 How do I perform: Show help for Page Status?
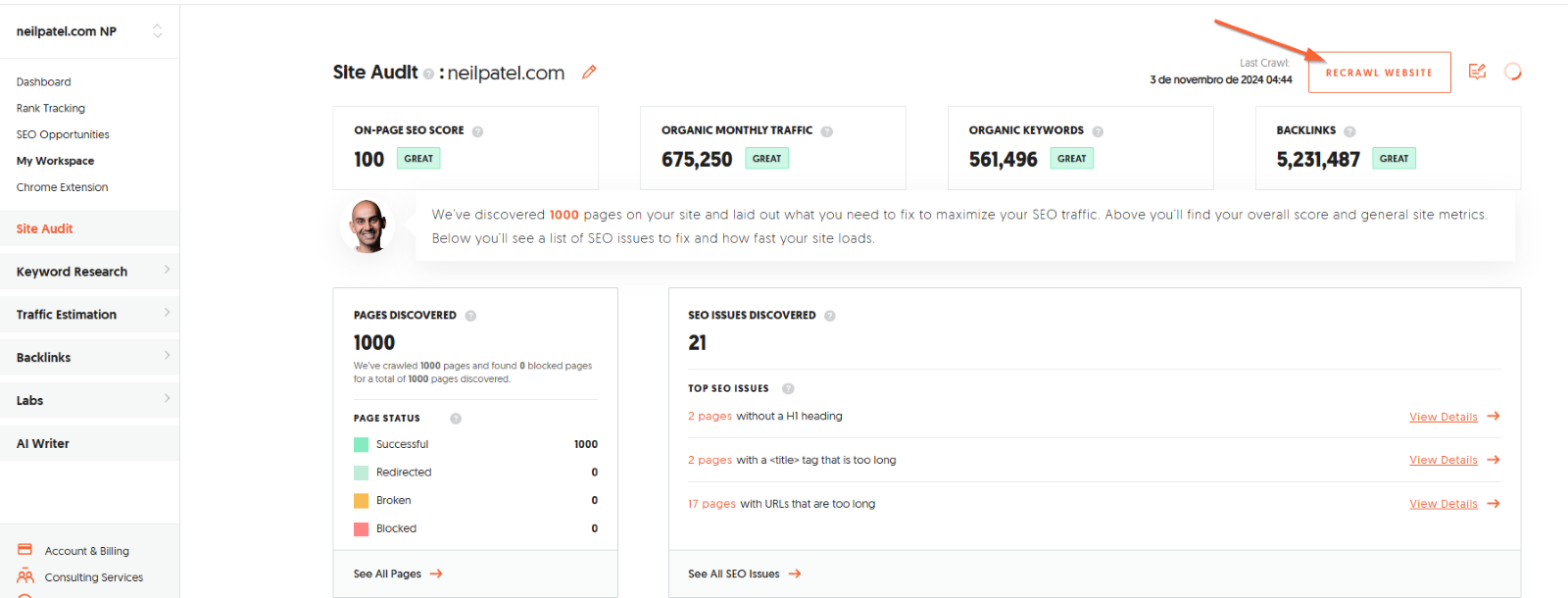456,419
